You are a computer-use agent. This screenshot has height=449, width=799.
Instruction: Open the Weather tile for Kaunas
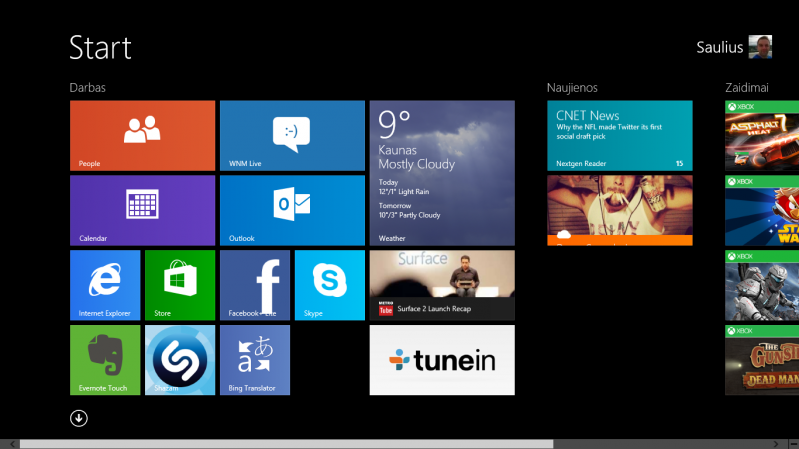(x=442, y=173)
